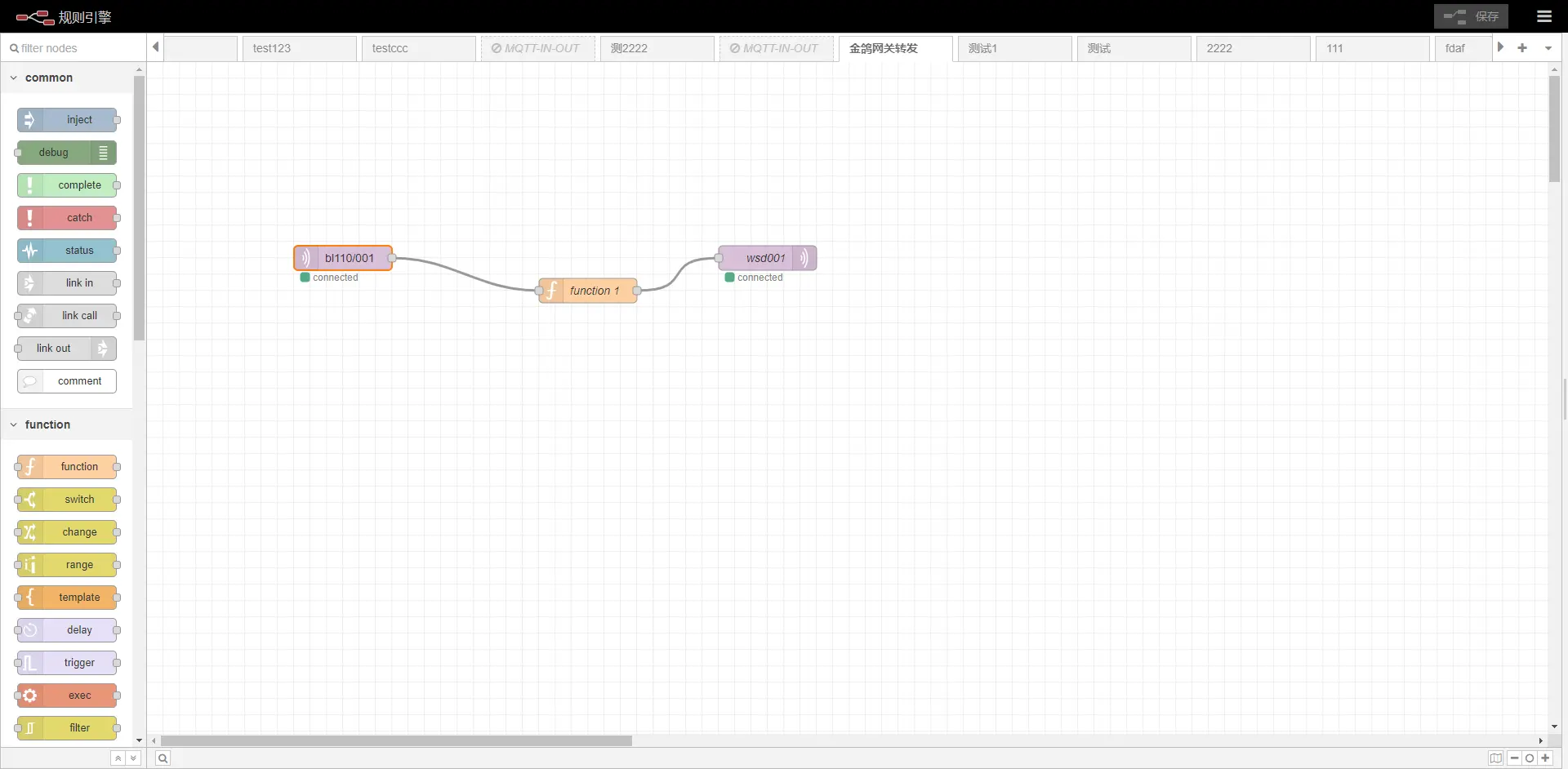This screenshot has width=1568, height=769.
Task: Open the flow list dropdown arrow
Action: pyautogui.click(x=1548, y=48)
